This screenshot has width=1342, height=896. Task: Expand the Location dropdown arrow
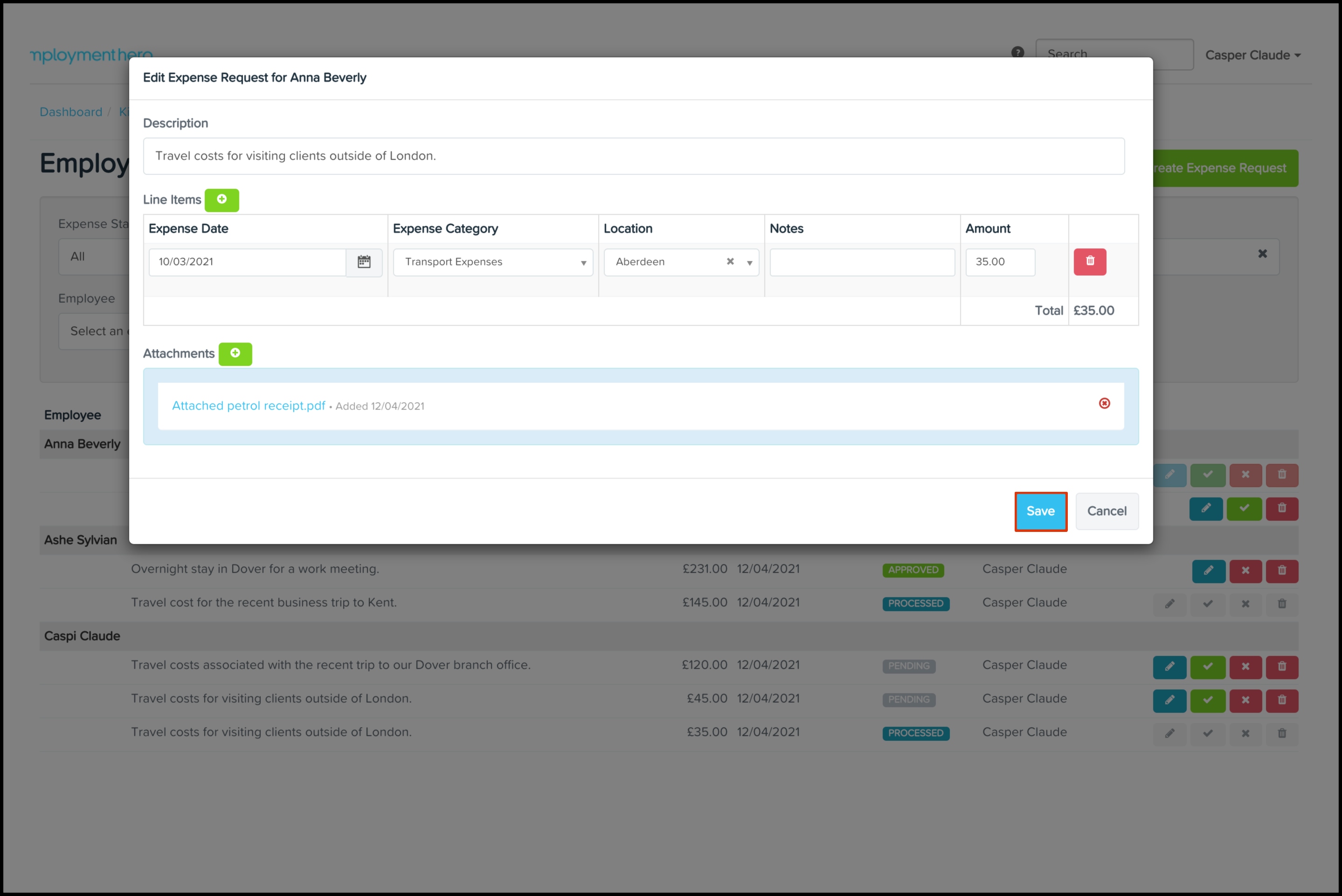click(x=749, y=263)
